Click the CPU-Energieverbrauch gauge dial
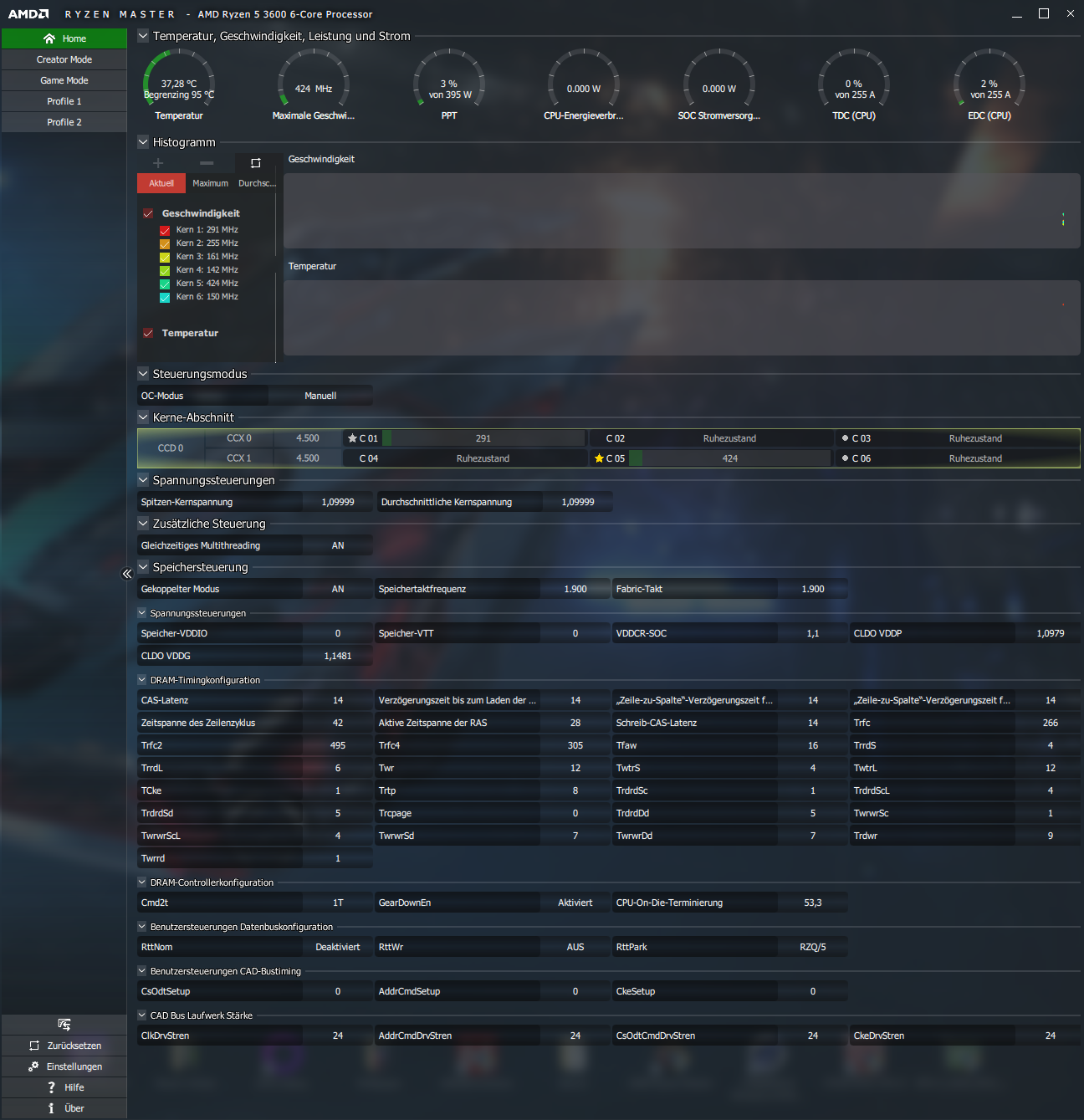 point(584,79)
